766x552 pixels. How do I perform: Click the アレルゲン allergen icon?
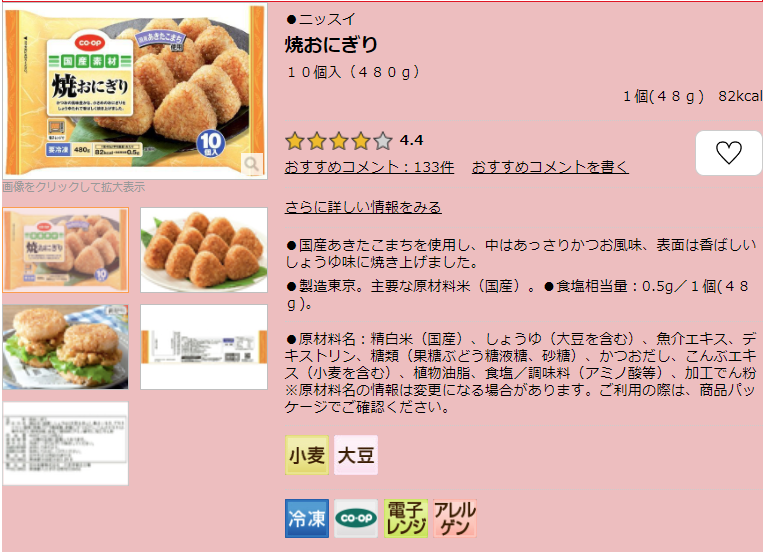pyautogui.click(x=455, y=518)
